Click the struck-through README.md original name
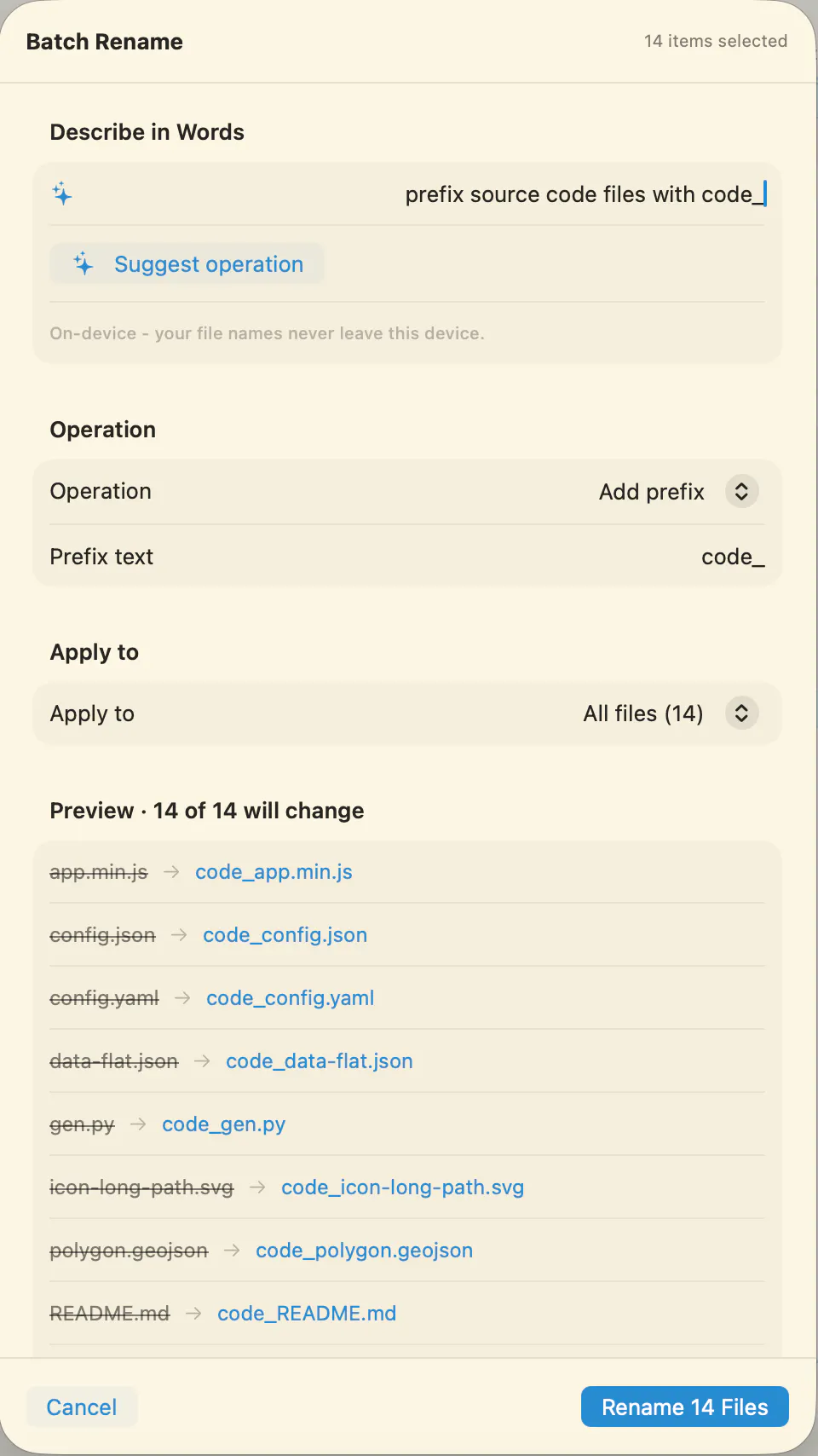This screenshot has width=818, height=1456. [x=110, y=1314]
